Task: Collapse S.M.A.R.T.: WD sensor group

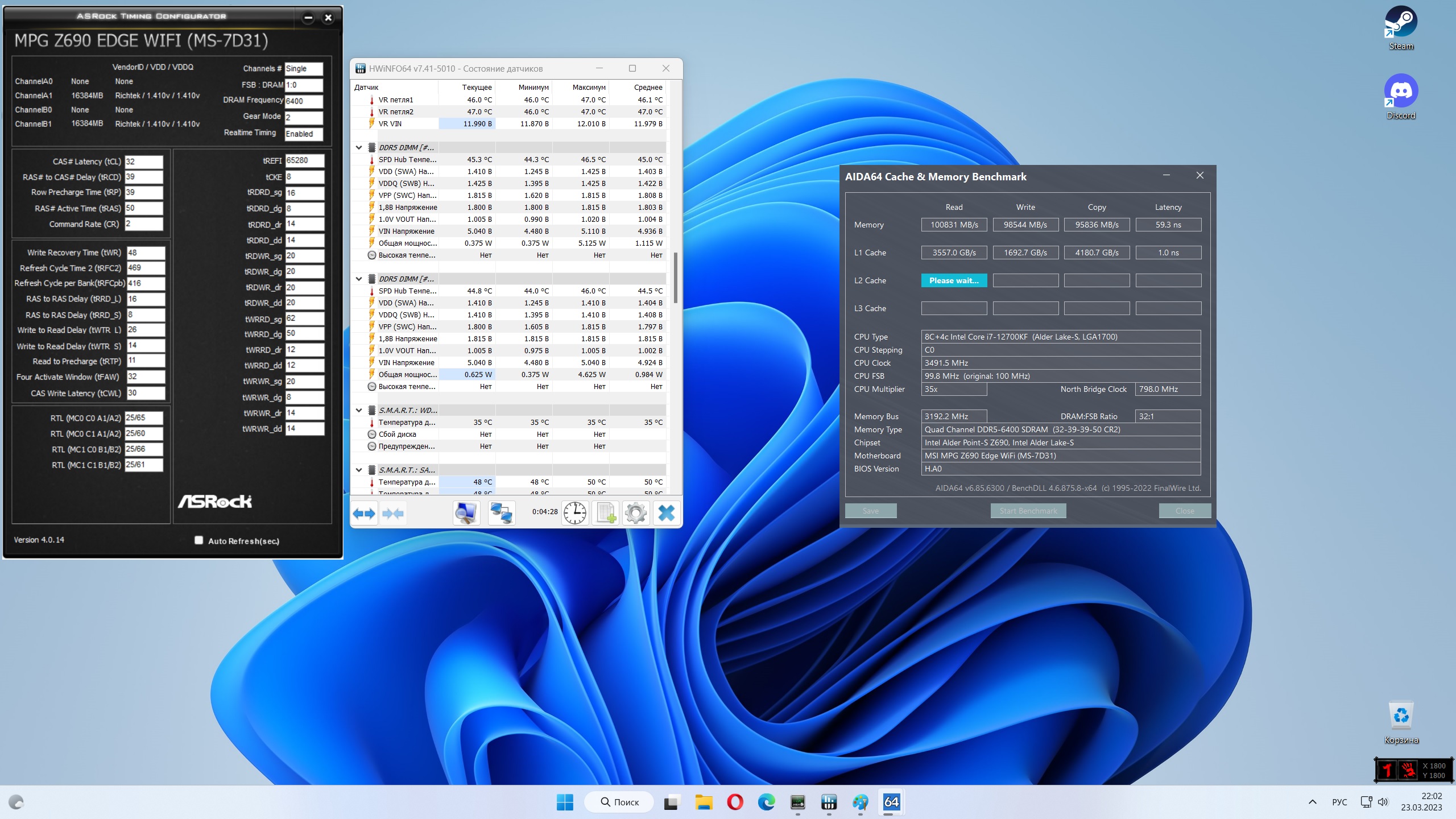Action: [x=359, y=411]
